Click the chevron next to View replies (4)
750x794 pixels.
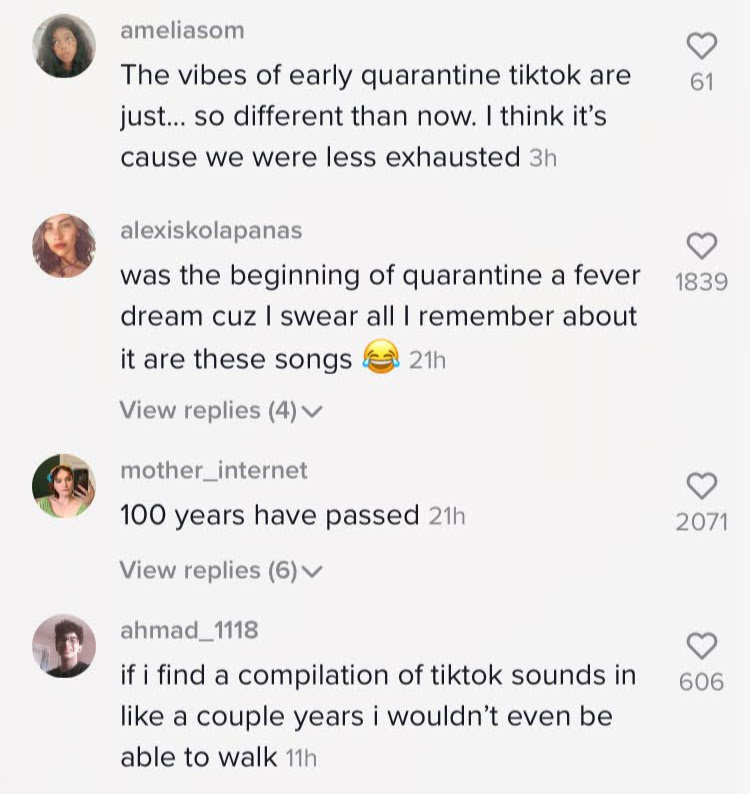tap(312, 411)
